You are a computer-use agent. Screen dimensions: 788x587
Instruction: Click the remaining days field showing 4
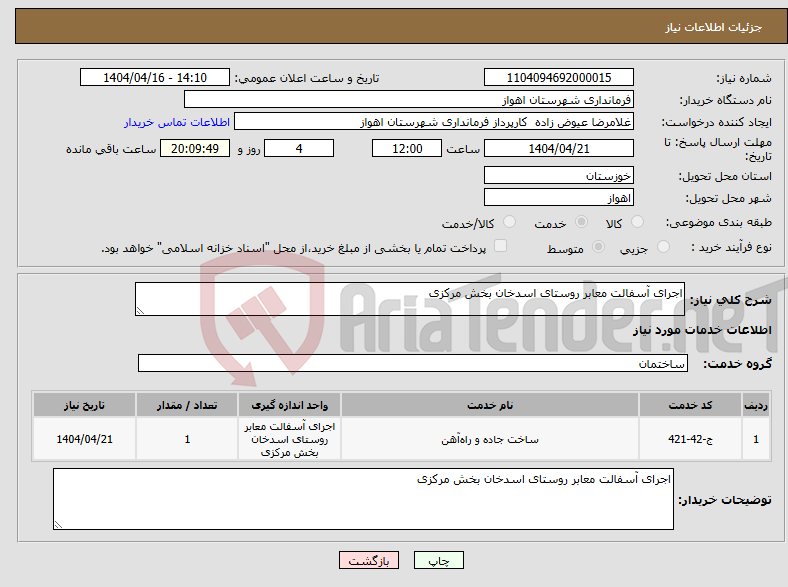tap(299, 148)
